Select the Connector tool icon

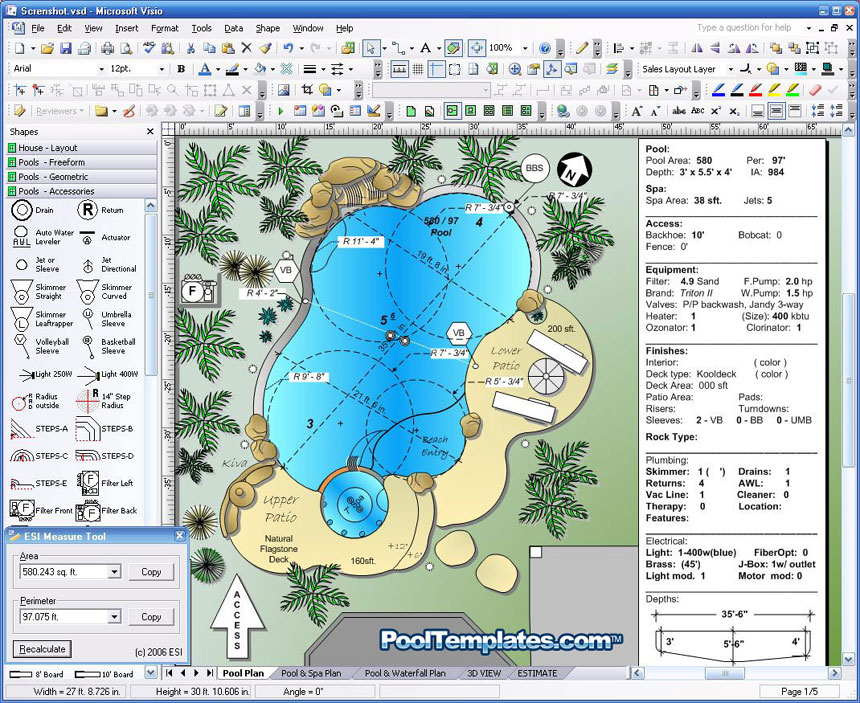tap(398, 49)
